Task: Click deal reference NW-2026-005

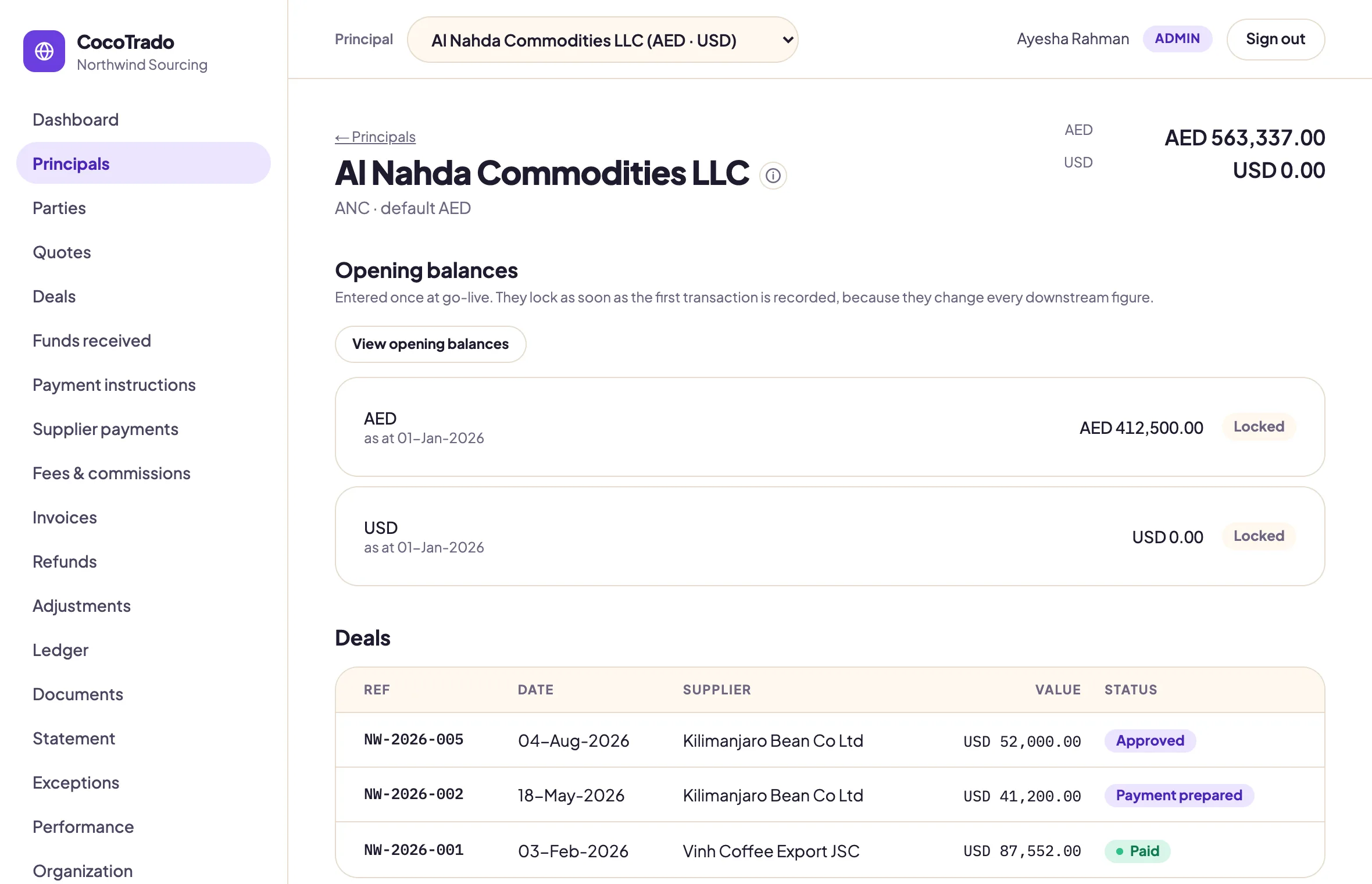Action: click(413, 739)
